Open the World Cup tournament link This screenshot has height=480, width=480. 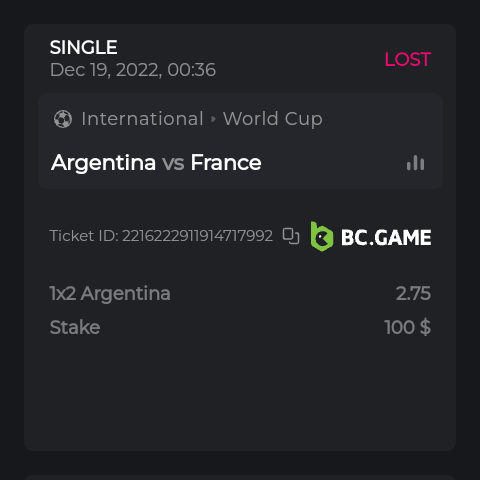pyautogui.click(x=273, y=119)
